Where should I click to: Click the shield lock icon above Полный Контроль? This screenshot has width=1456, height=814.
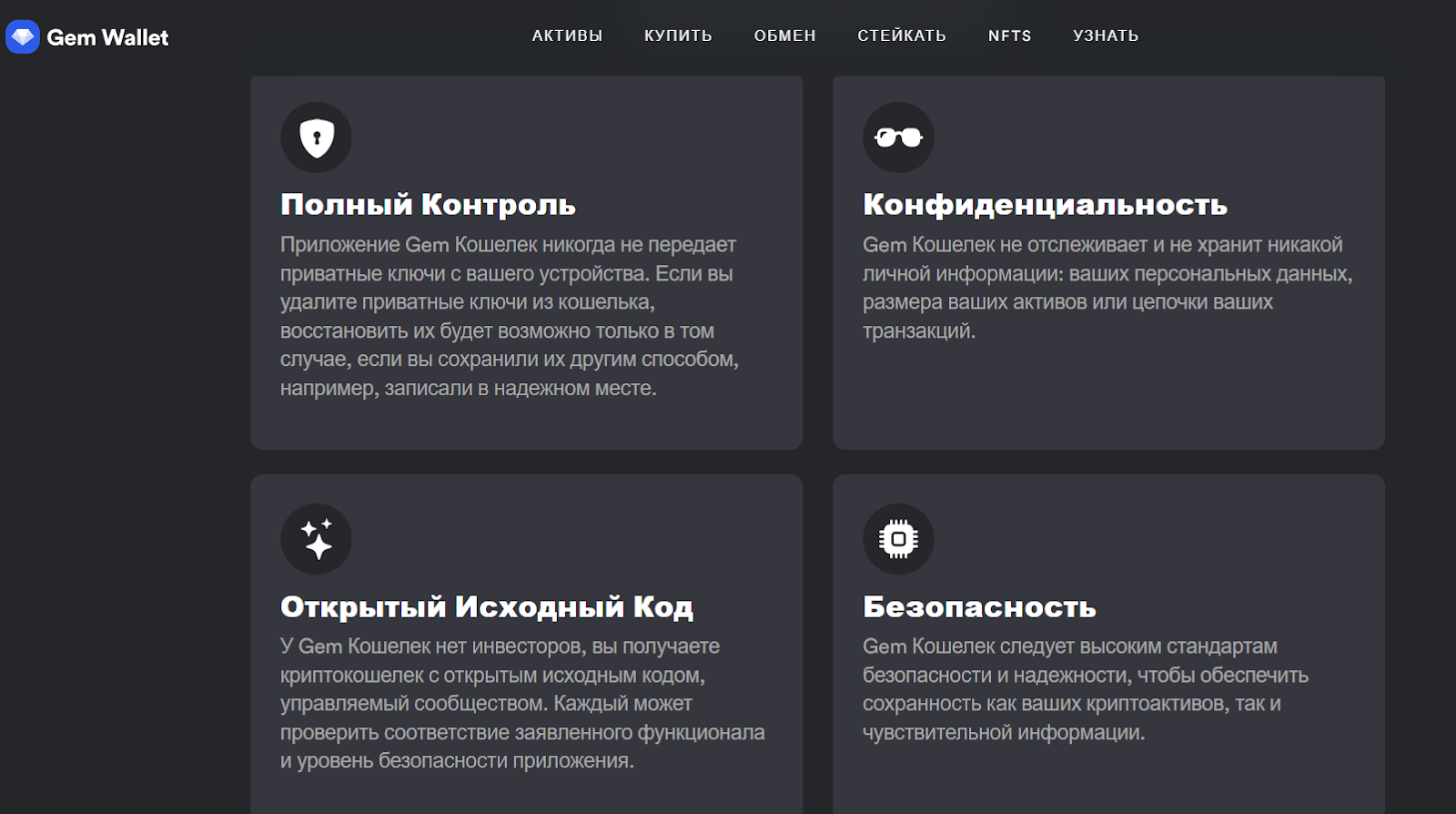(317, 137)
